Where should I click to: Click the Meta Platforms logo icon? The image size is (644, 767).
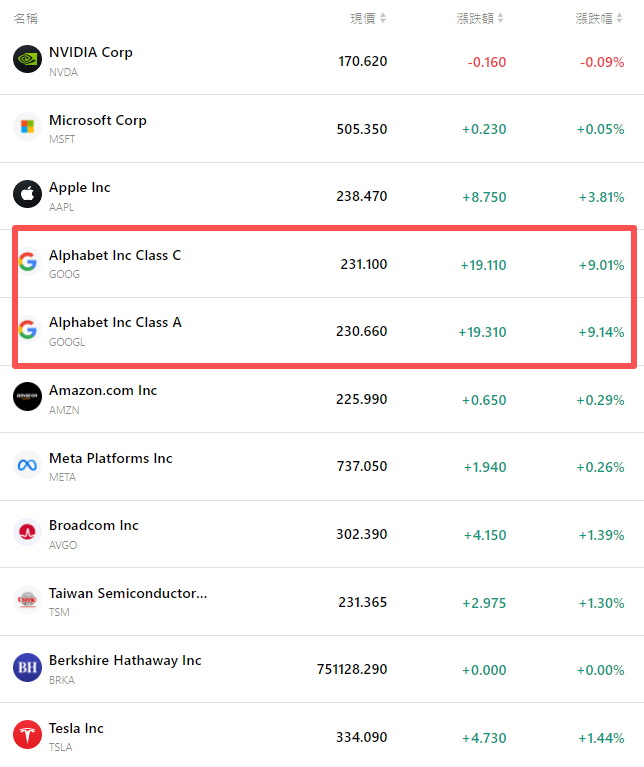[27, 465]
